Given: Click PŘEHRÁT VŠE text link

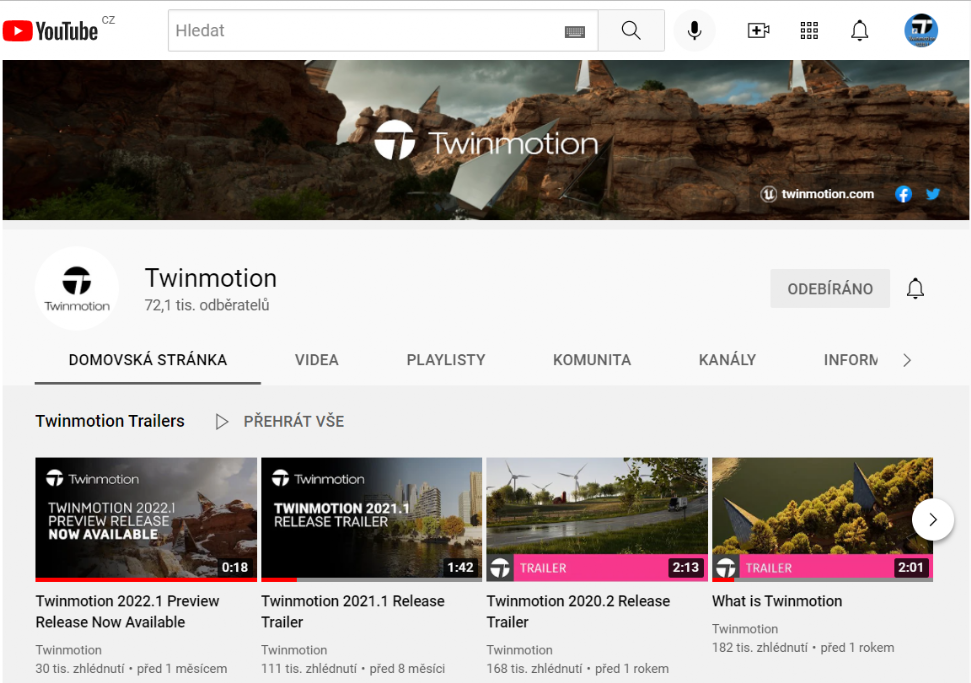Looking at the screenshot, I should tap(294, 422).
